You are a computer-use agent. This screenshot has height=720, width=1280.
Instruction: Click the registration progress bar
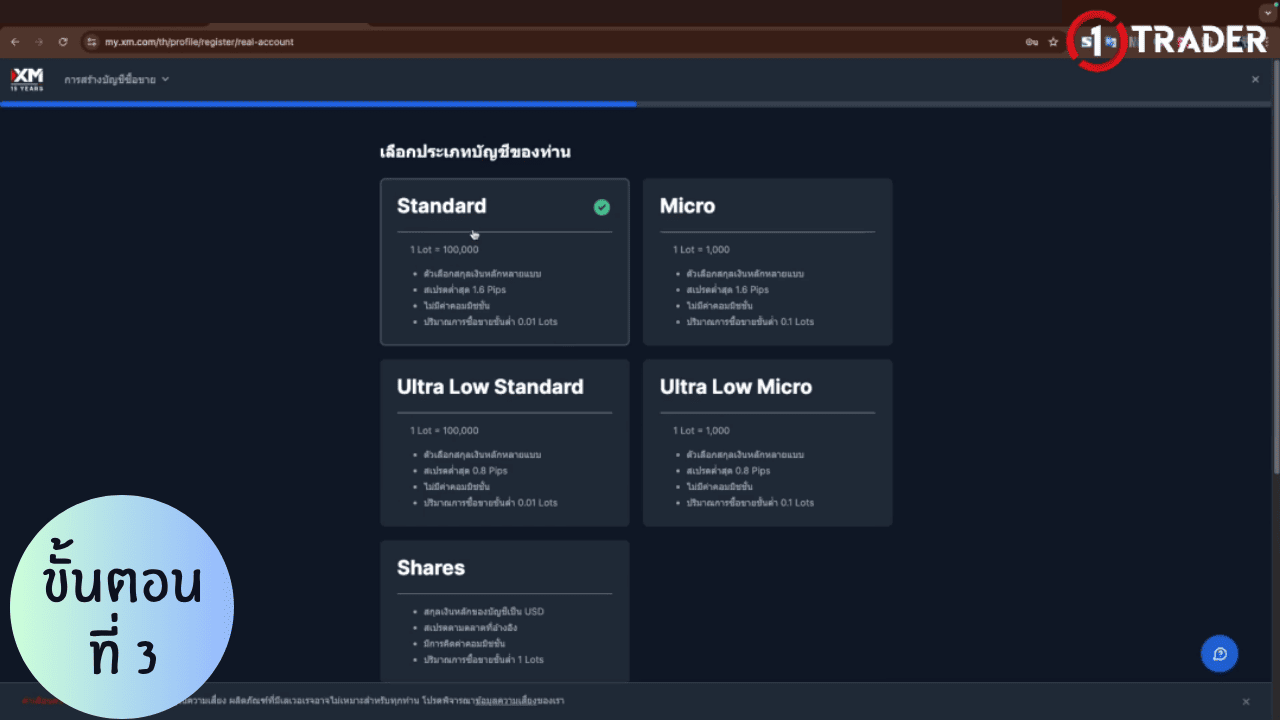[640, 103]
